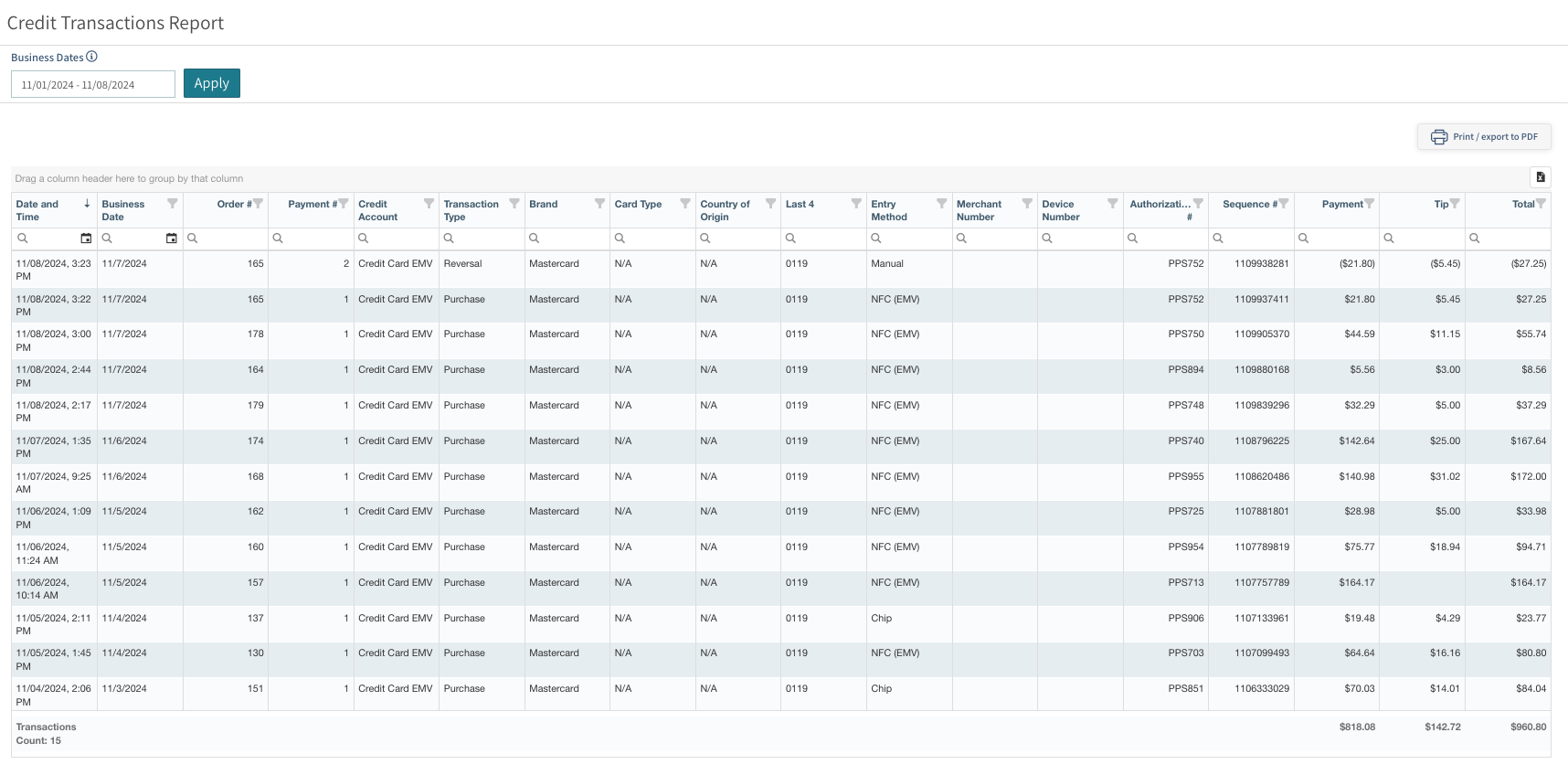Image resolution: width=1568 pixels, height=775 pixels.
Task: Open filter for Entry Method column
Action: [941, 204]
